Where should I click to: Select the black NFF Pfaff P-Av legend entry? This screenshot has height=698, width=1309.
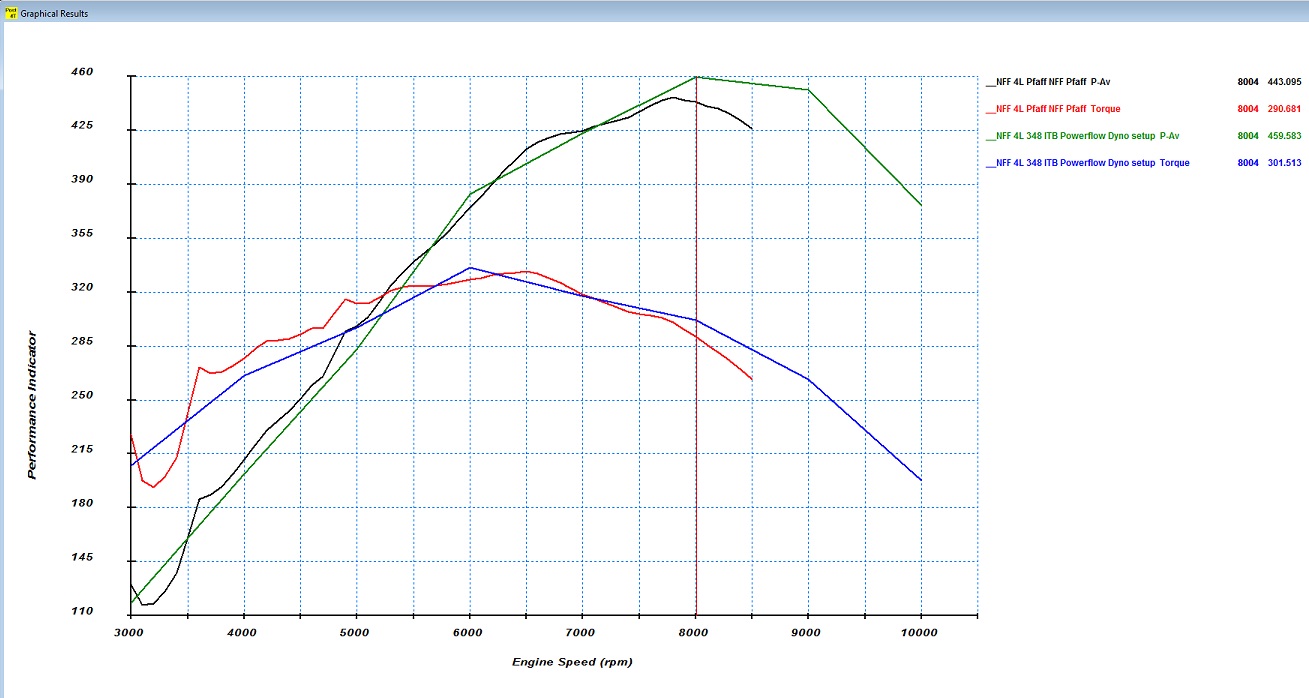click(x=1058, y=82)
